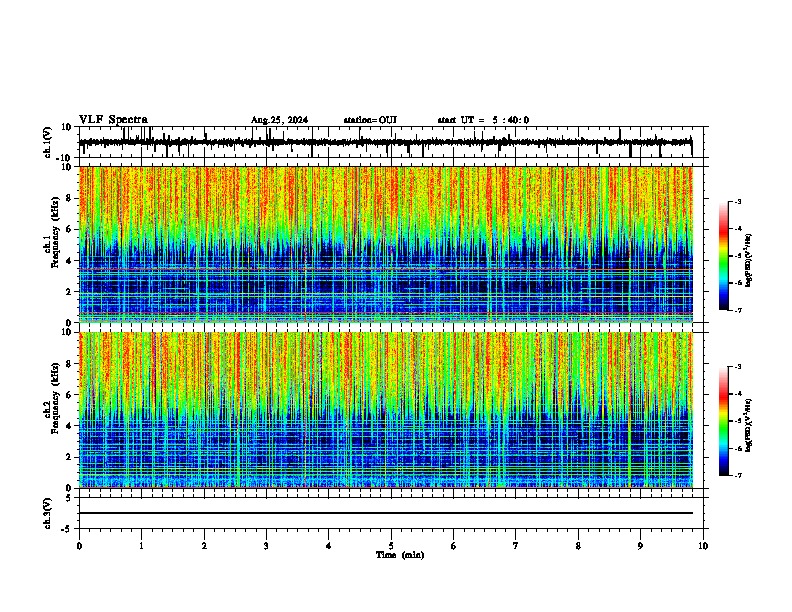Click time axis tick label "5" at bottom
Screen dimensions: 792x612
coord(391,546)
